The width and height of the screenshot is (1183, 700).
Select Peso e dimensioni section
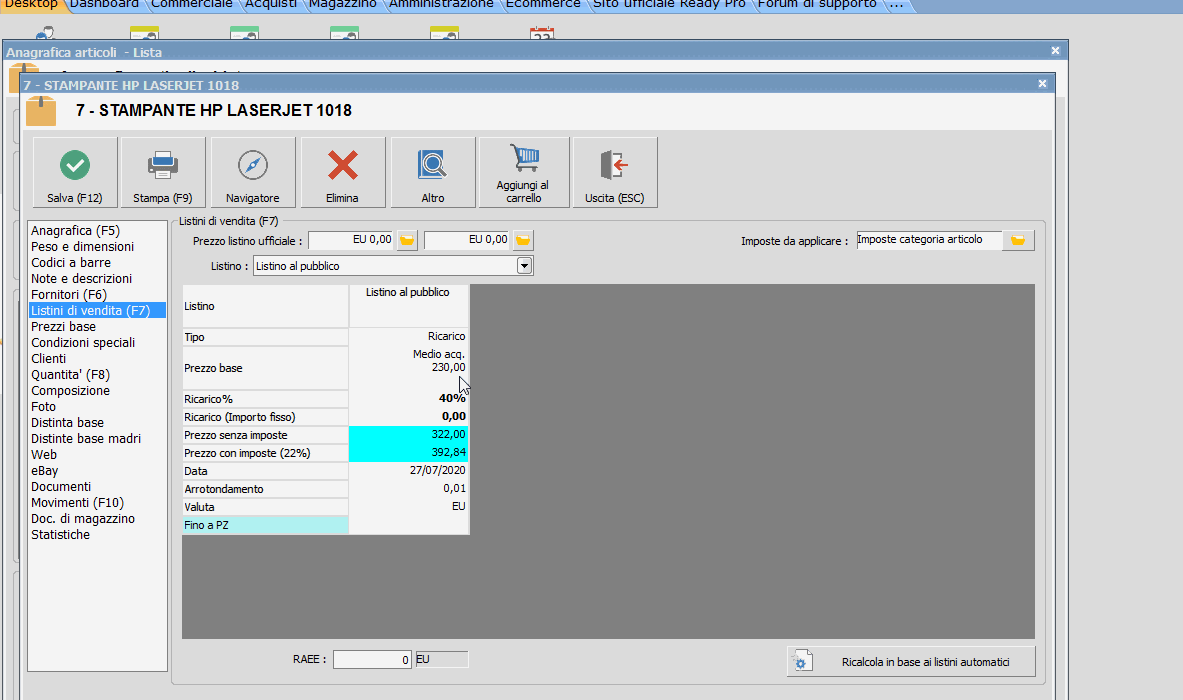pos(82,247)
